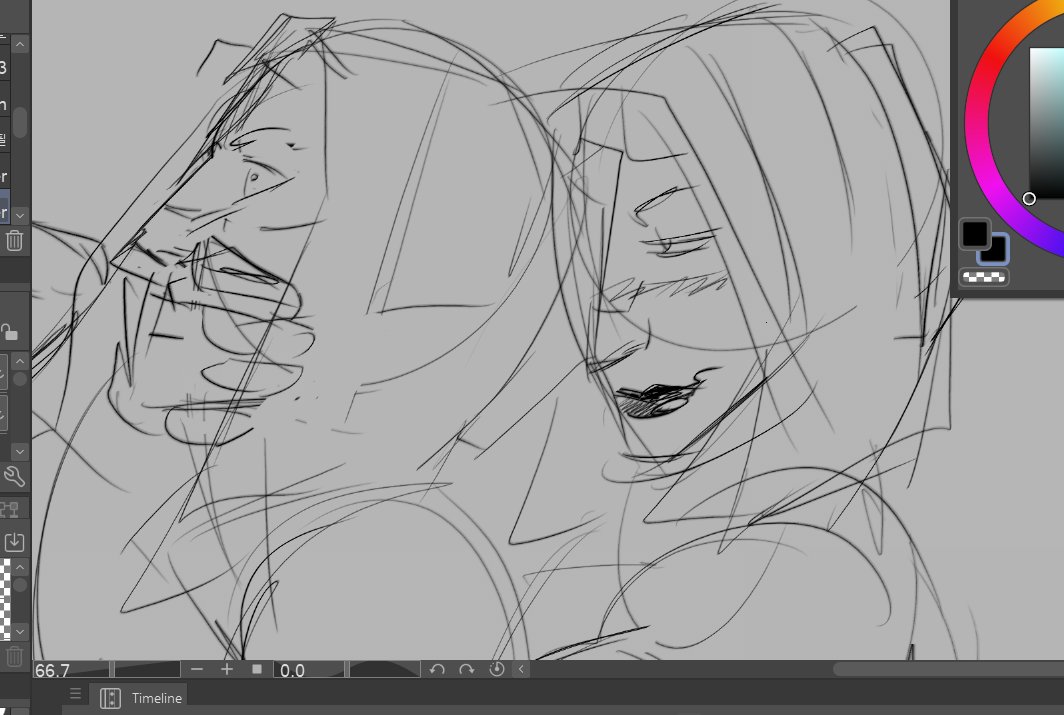Click the upper trash delete icon
This screenshot has width=1064, height=715.
click(14, 241)
